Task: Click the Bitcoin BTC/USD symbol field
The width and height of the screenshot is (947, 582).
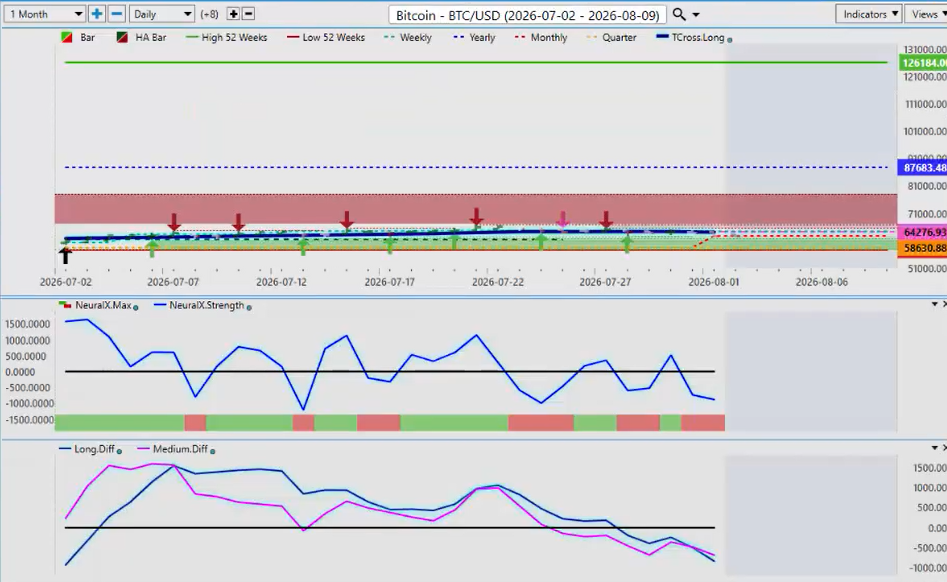Action: tap(527, 14)
